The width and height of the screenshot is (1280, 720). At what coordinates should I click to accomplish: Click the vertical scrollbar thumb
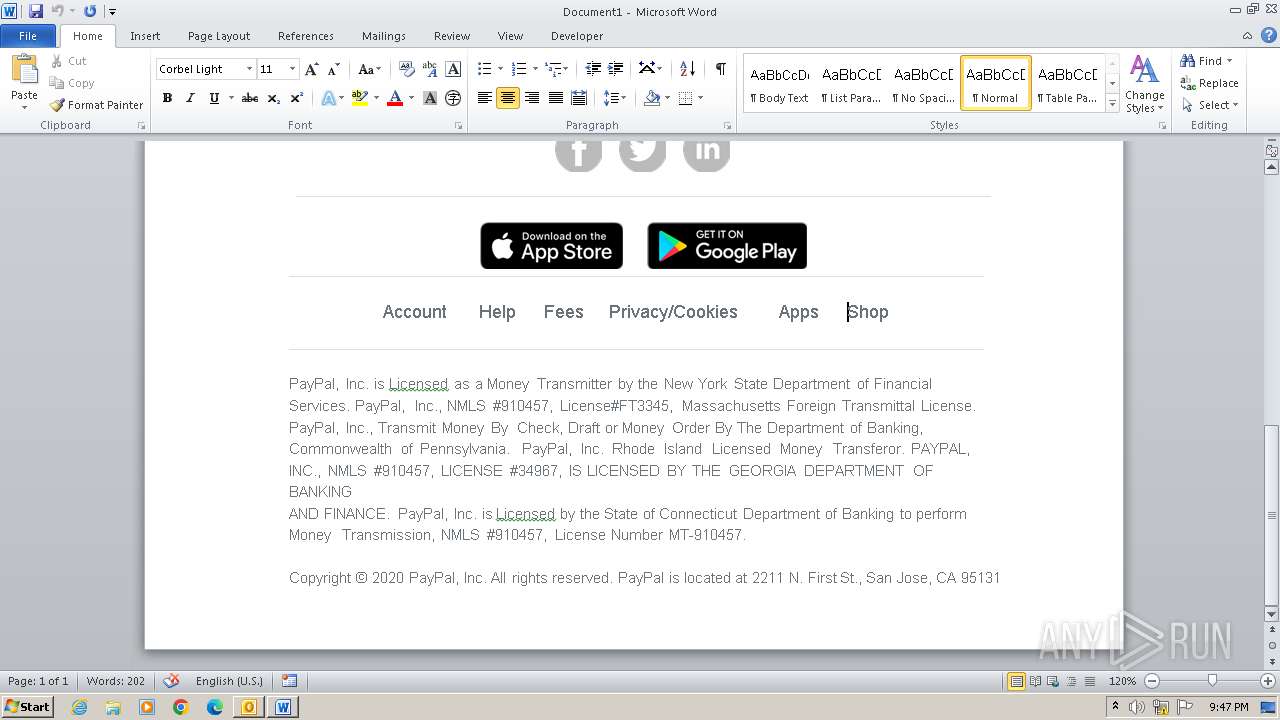[1272, 515]
